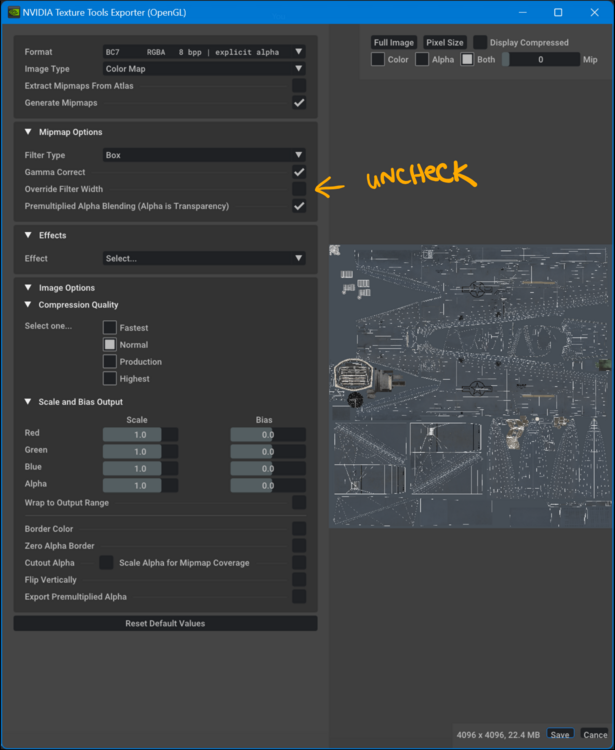Collapse the Compression Quality section

tap(28, 305)
